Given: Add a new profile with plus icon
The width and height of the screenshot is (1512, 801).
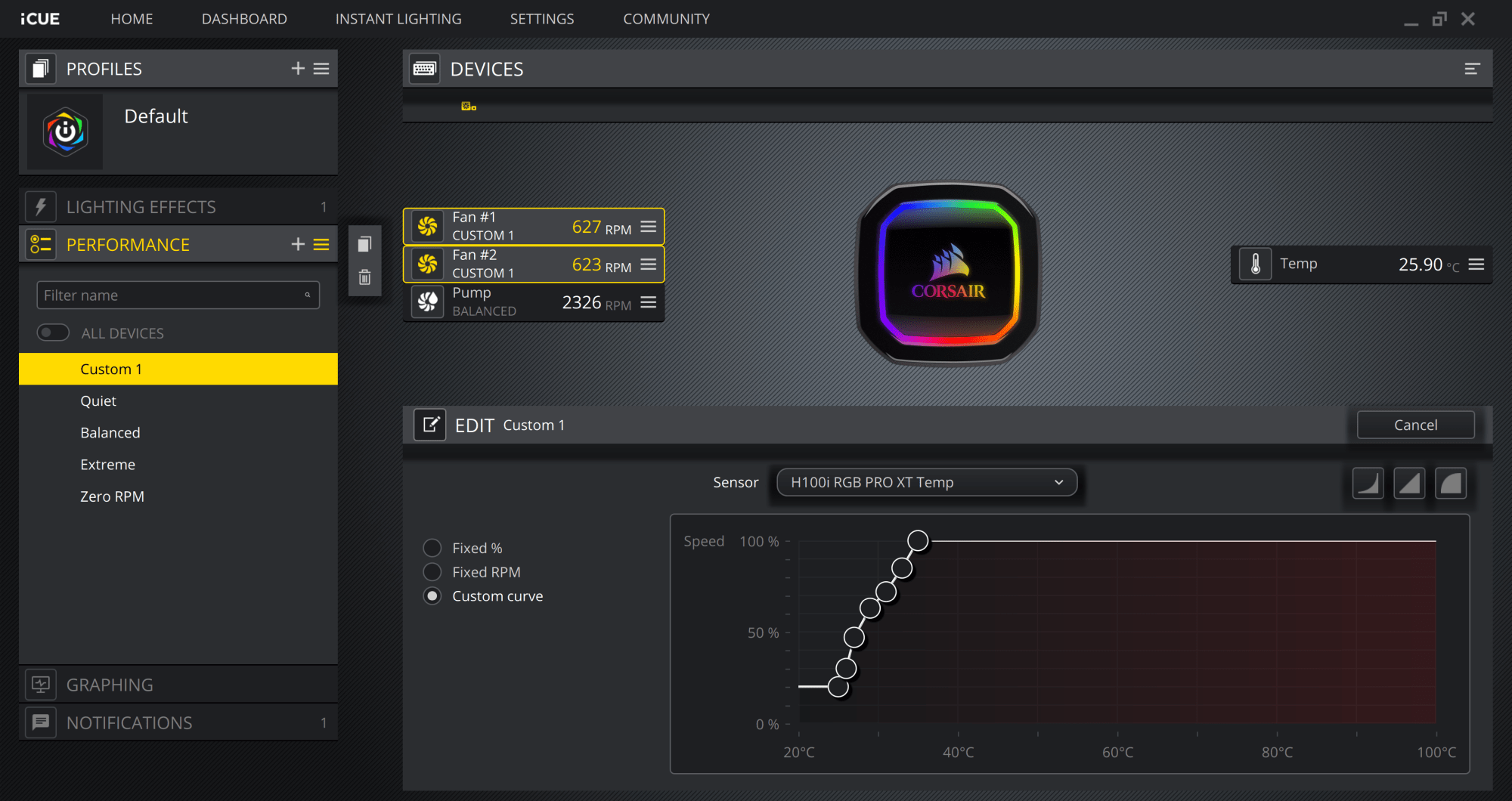Looking at the screenshot, I should click(x=298, y=69).
